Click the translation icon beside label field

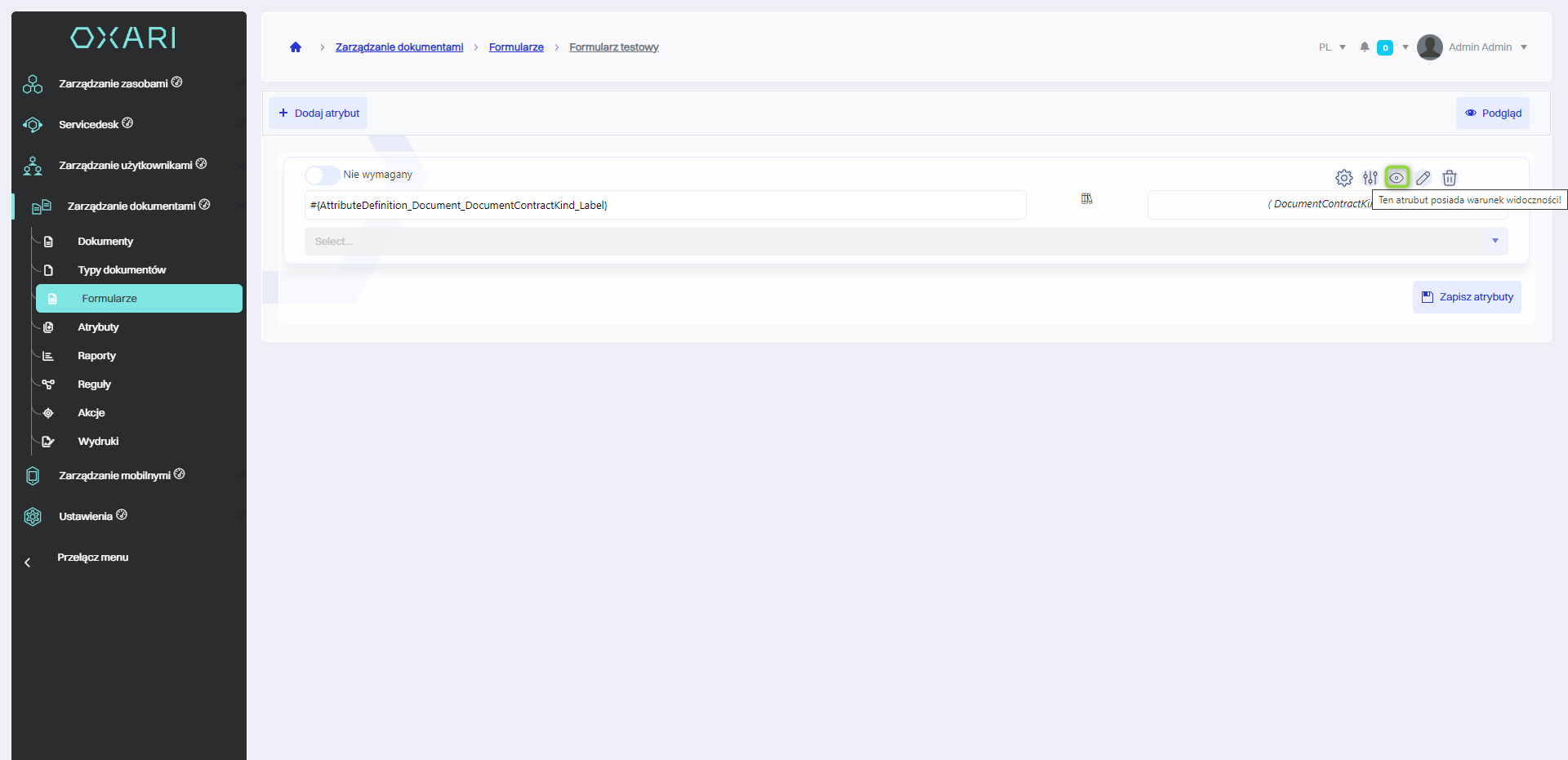1086,199
